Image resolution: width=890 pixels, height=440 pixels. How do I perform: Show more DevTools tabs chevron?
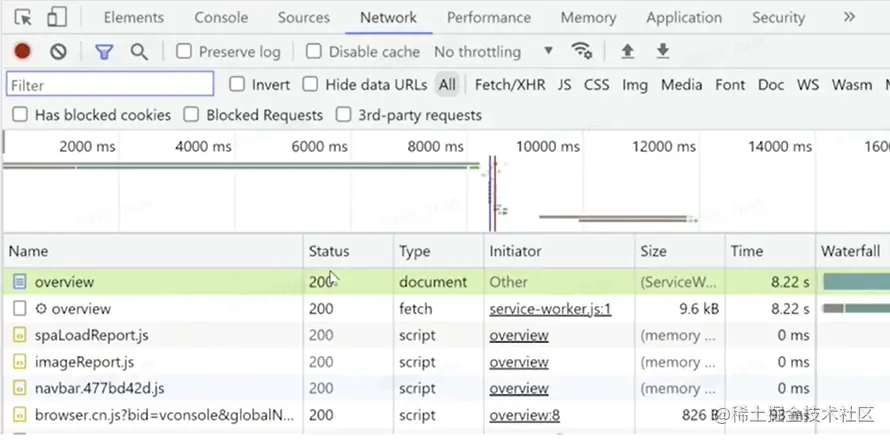(x=849, y=18)
